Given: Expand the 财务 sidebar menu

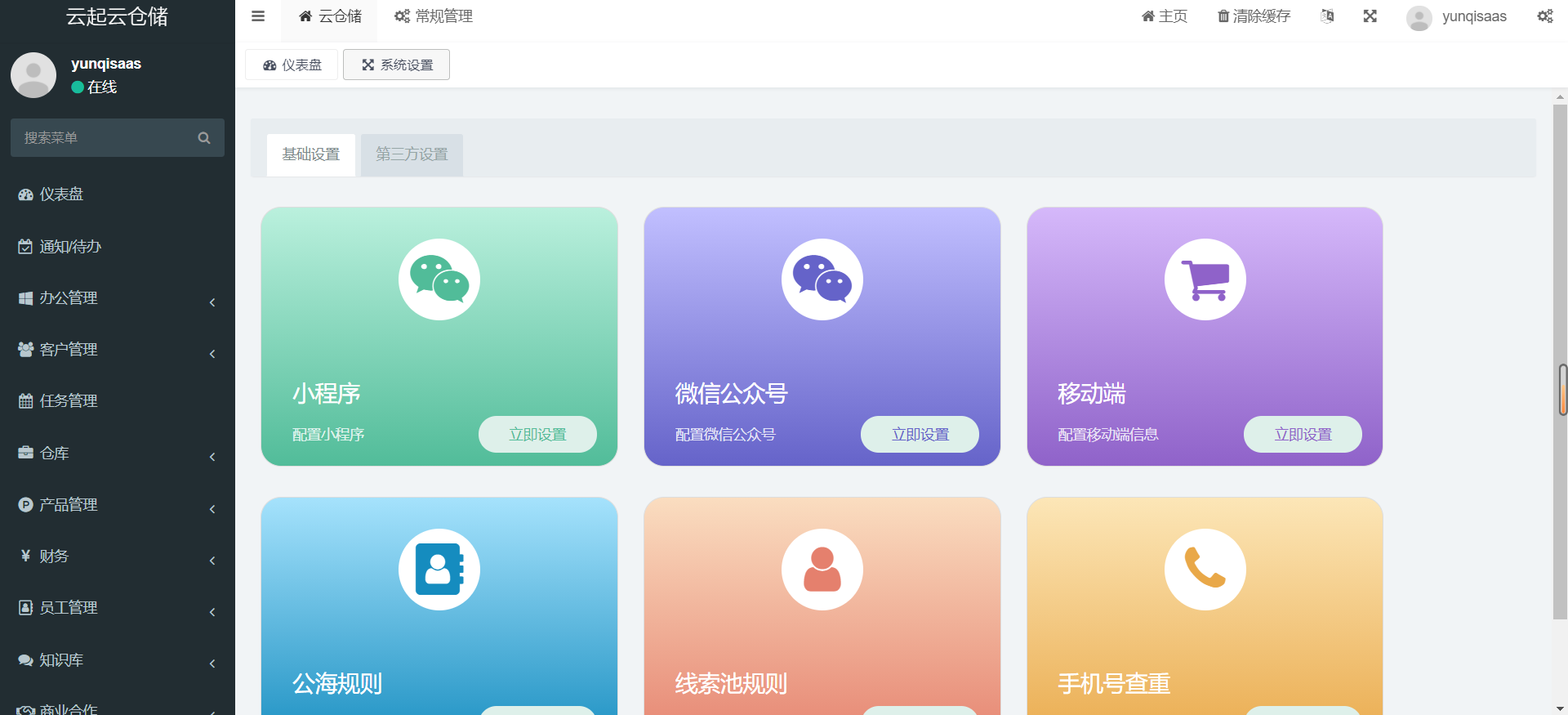Looking at the screenshot, I should click(118, 556).
